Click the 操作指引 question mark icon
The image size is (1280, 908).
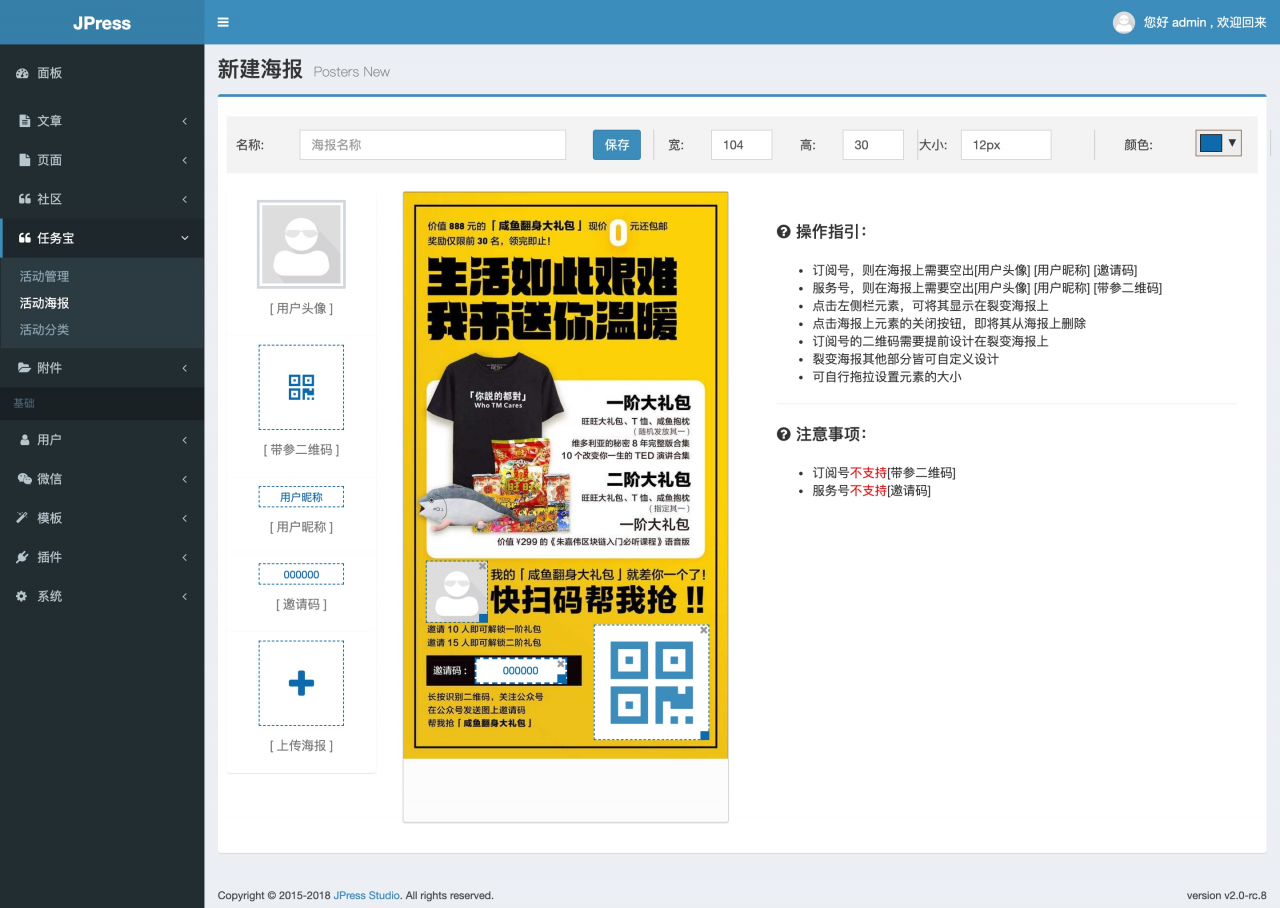click(x=784, y=232)
